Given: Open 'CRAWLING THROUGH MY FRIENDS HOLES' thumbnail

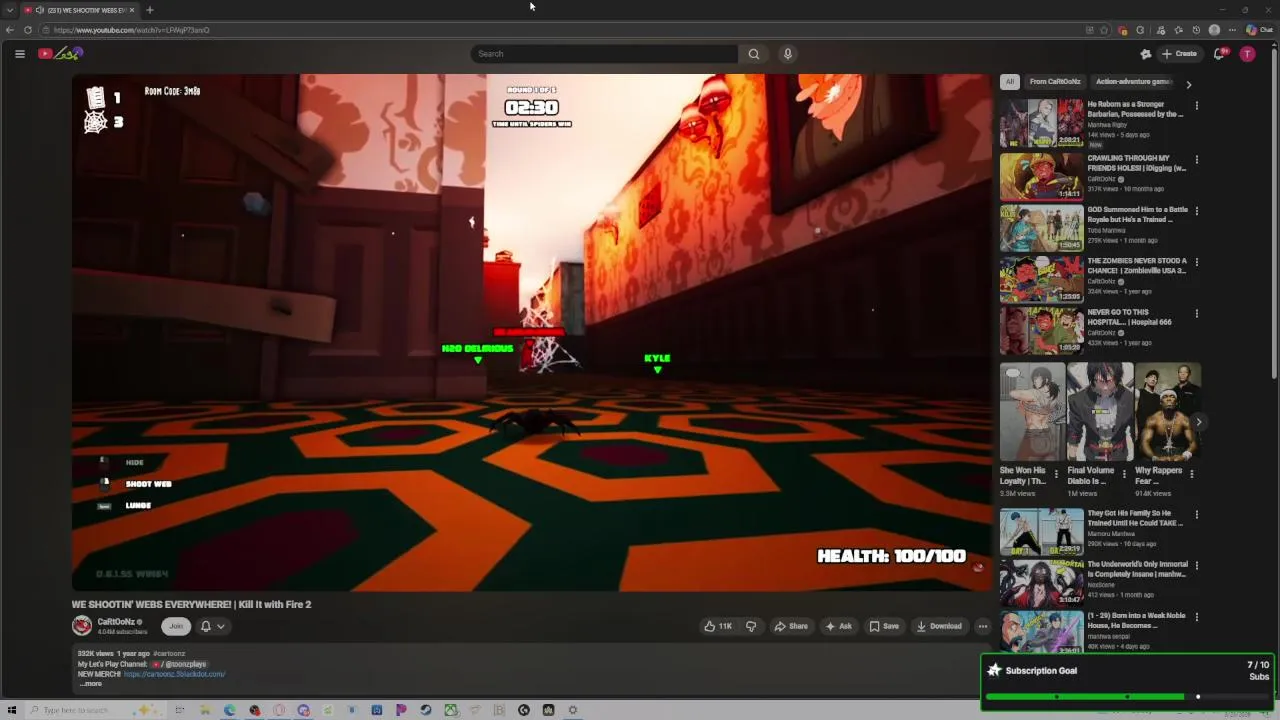Looking at the screenshot, I should (x=1041, y=176).
